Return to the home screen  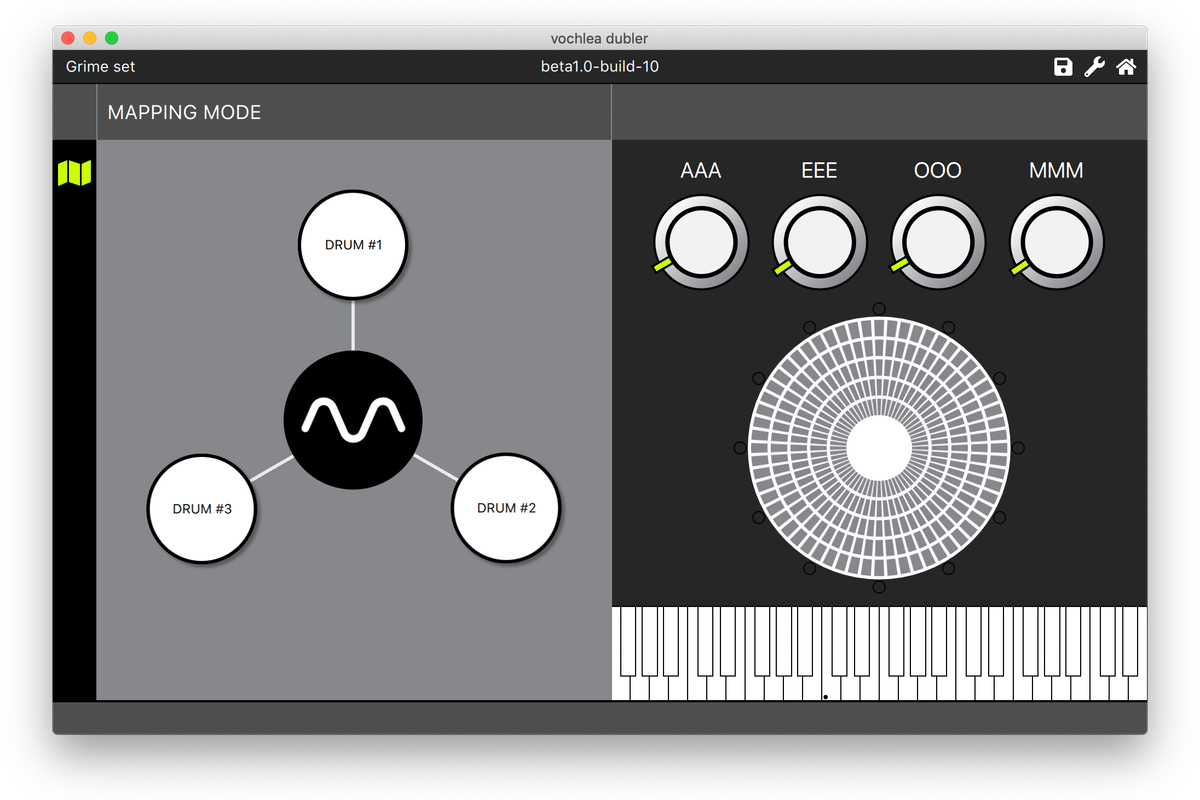1126,67
